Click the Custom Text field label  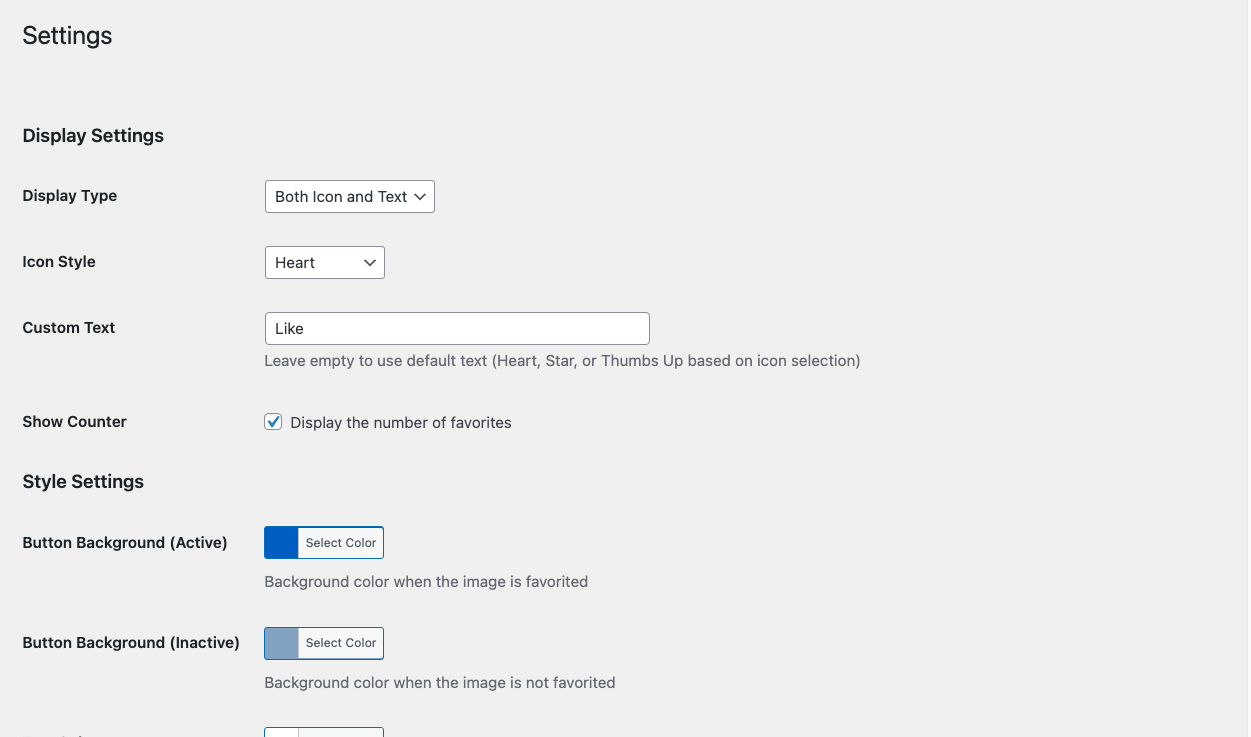(69, 328)
